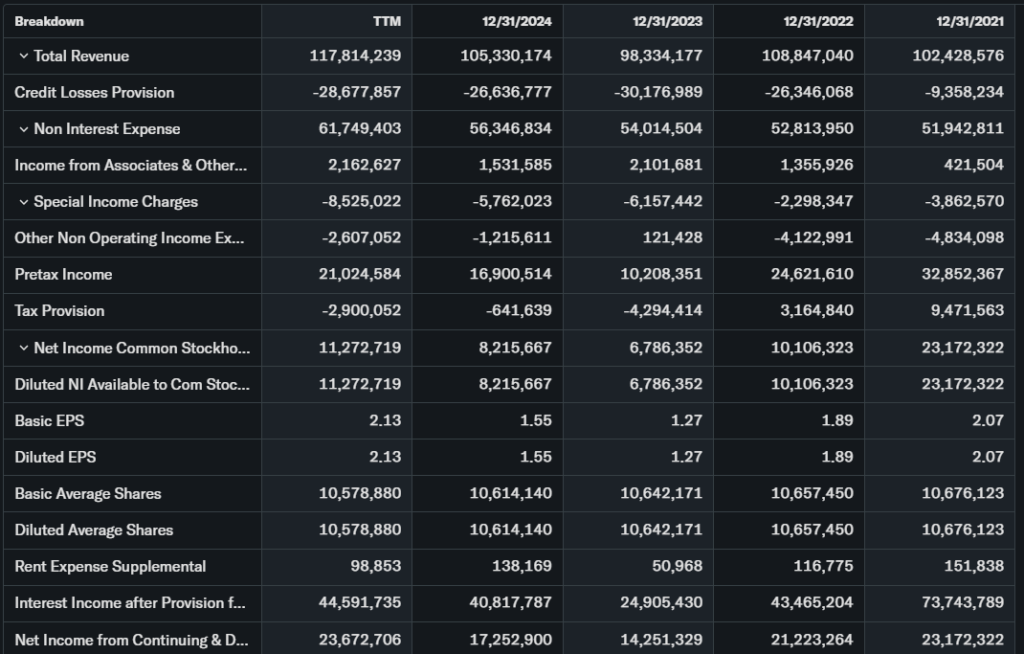Click the 12/31/2021 column header
The height and width of the screenshot is (654, 1024).
point(968,21)
